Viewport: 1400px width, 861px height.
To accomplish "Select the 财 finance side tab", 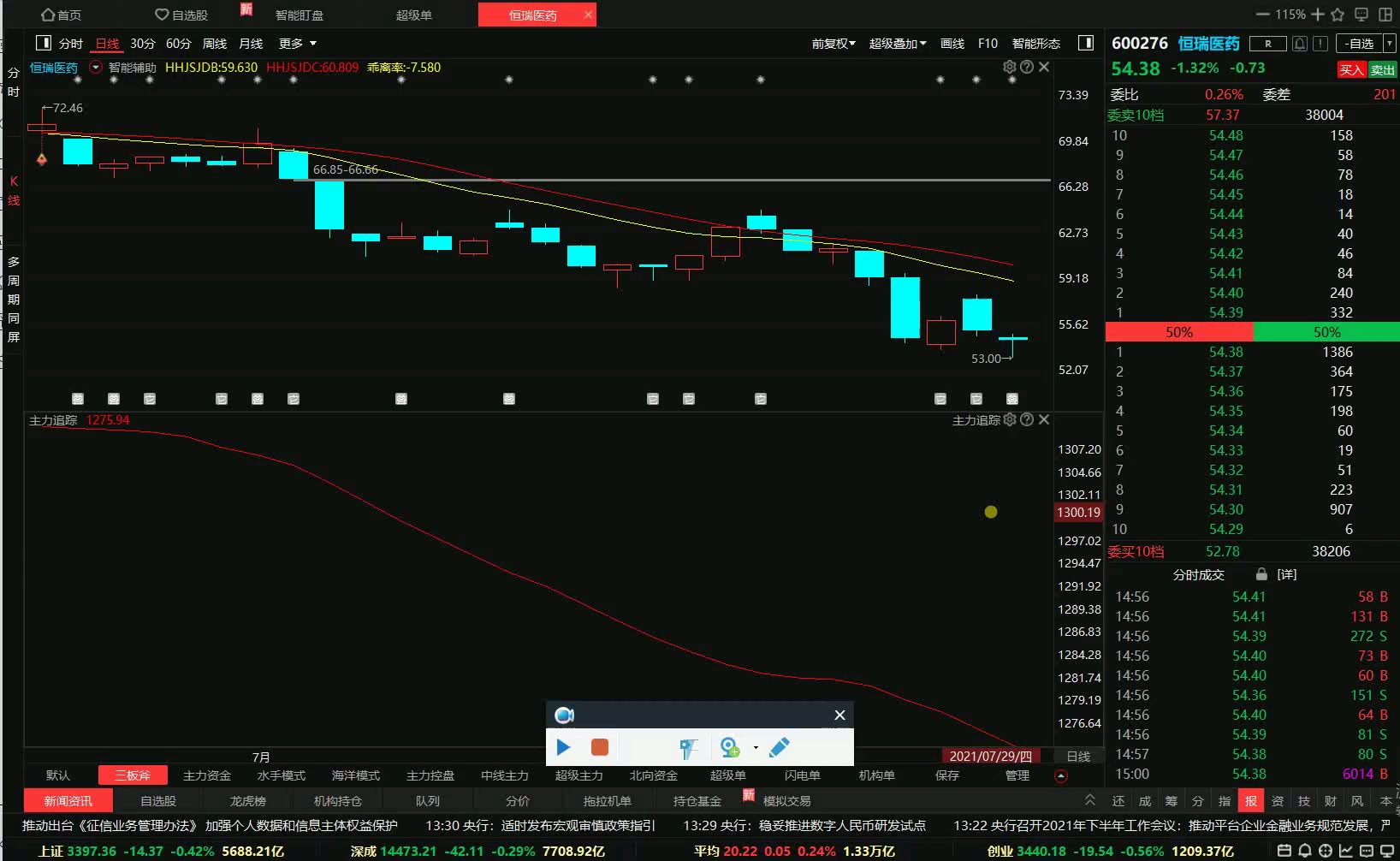I will click(x=1331, y=801).
